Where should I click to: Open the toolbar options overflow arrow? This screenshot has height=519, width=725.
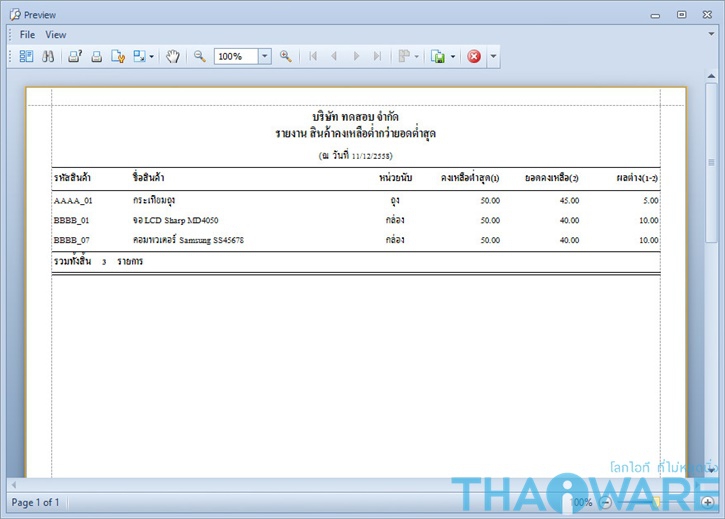pos(493,56)
